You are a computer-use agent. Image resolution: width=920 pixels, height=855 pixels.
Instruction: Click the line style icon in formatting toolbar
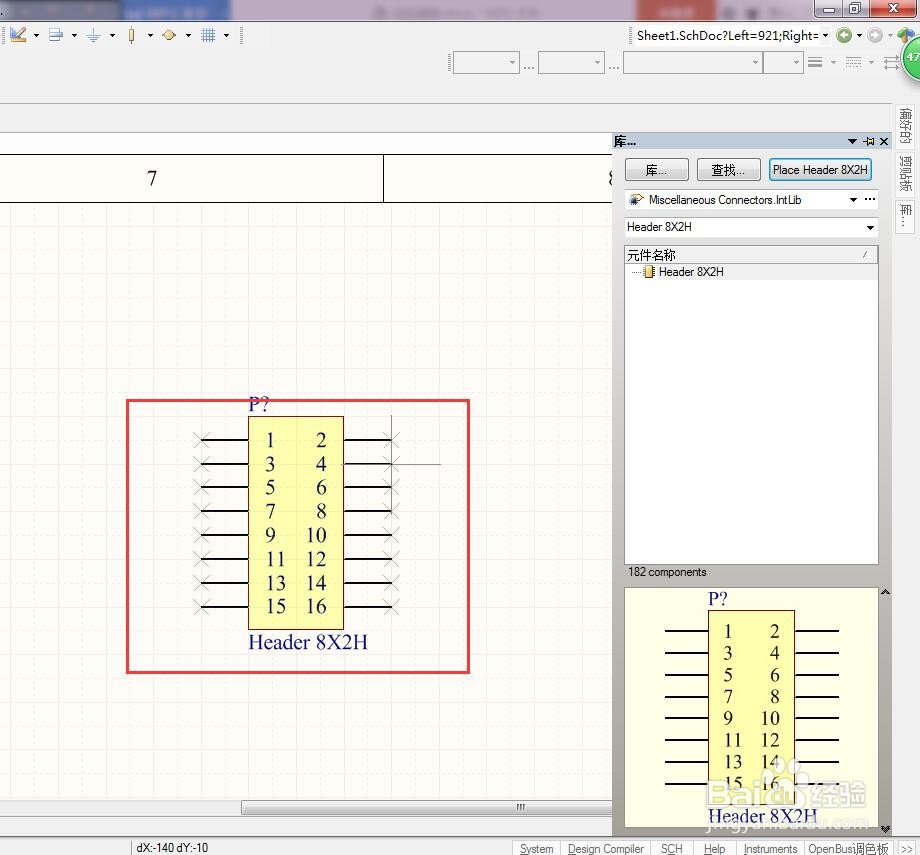tap(814, 62)
